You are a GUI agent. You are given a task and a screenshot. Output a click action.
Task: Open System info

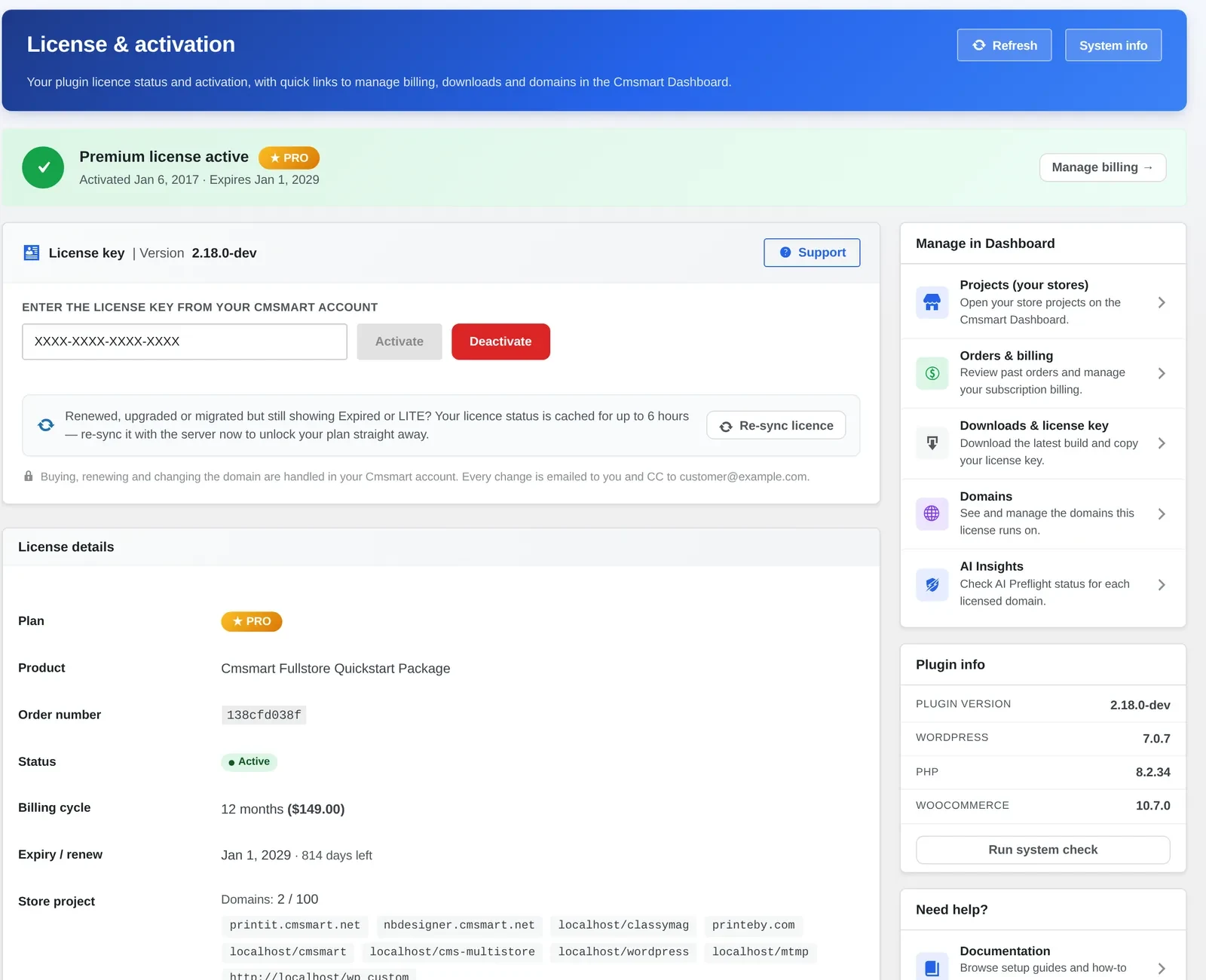pyautogui.click(x=1113, y=45)
